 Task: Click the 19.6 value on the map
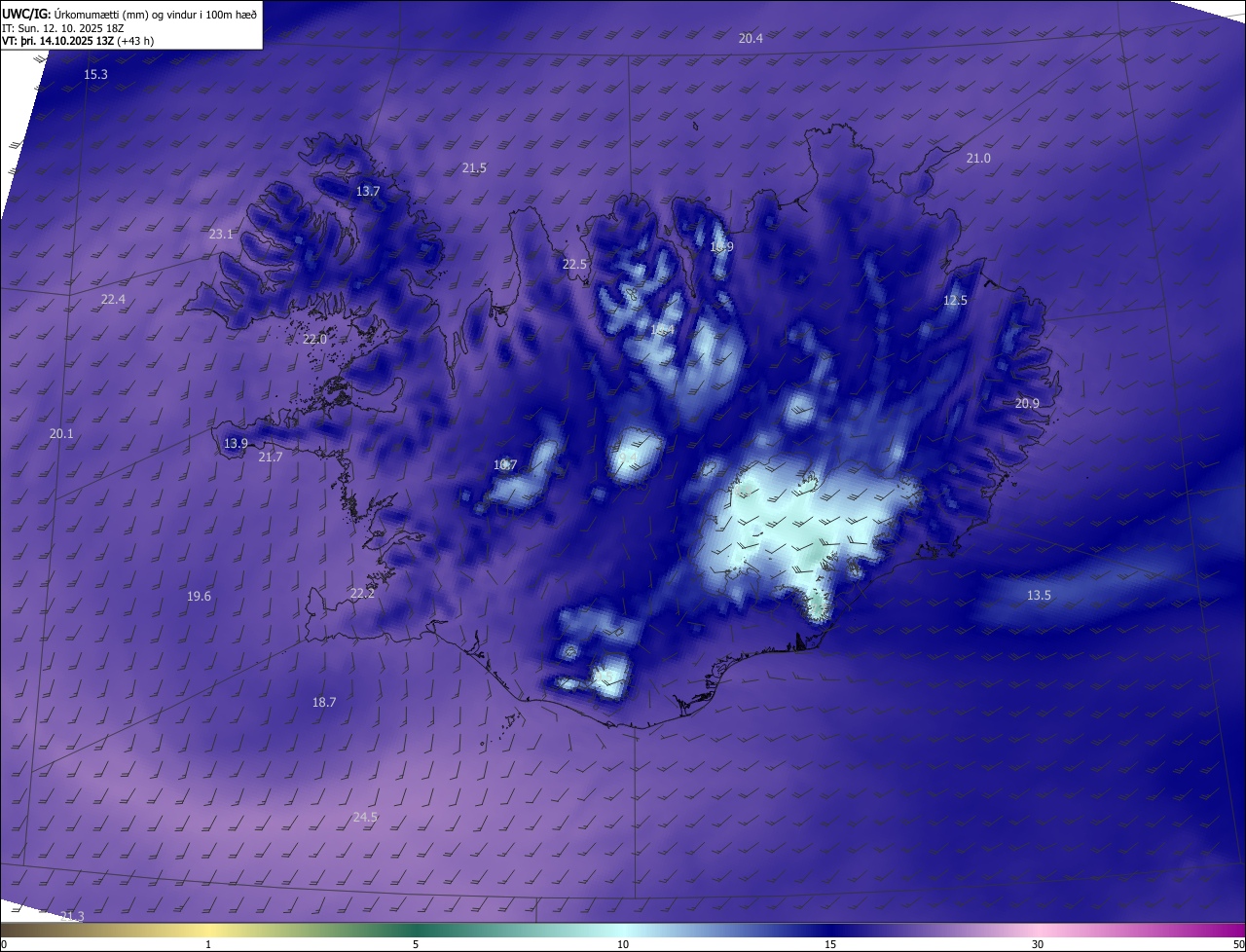[199, 597]
